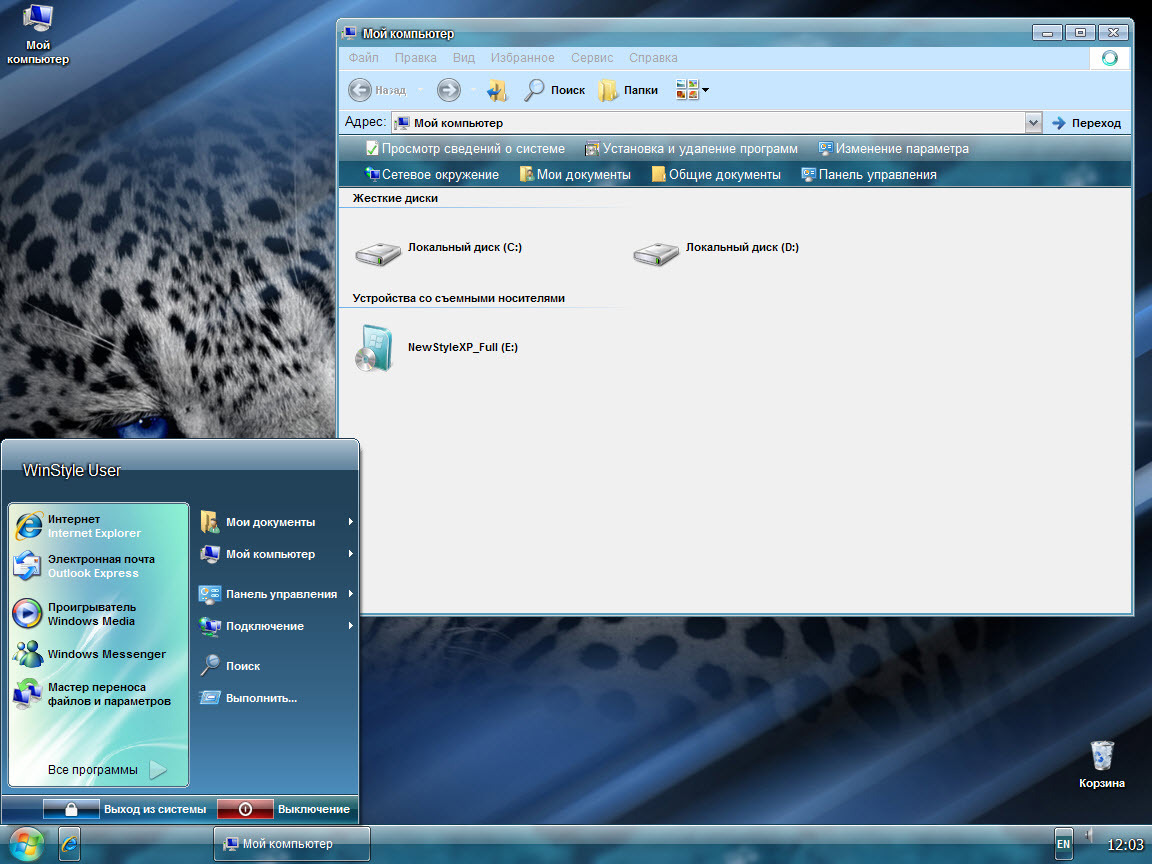The height and width of the screenshot is (864, 1152).
Task: Click the throbber logo in the menu bar
Action: [1109, 58]
